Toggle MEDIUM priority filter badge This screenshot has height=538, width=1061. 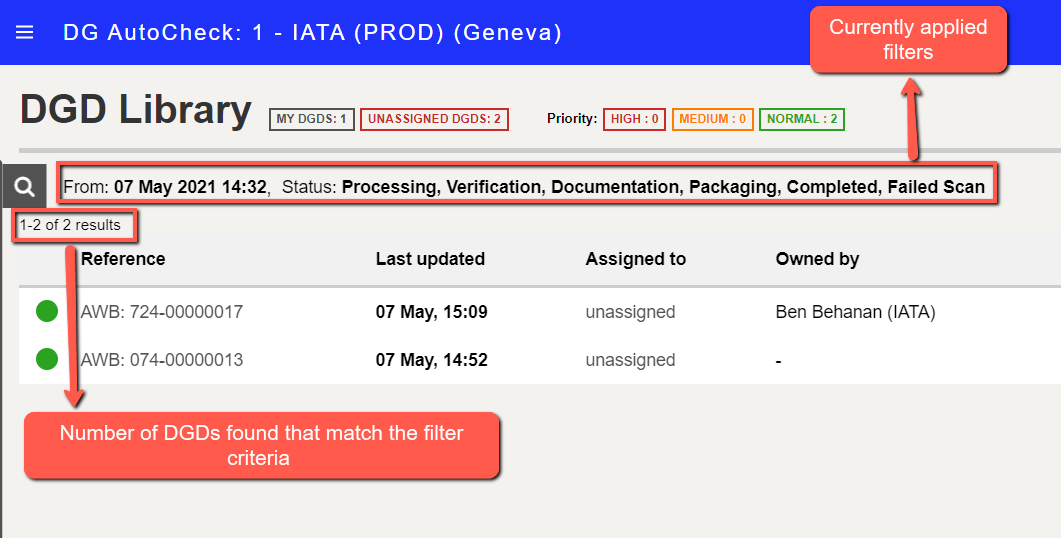tap(713, 119)
